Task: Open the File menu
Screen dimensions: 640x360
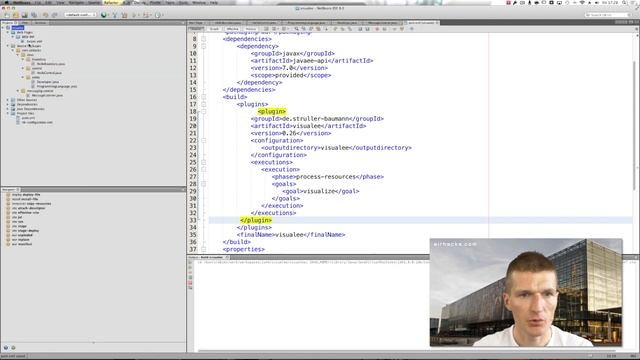Action: tap(37, 2)
